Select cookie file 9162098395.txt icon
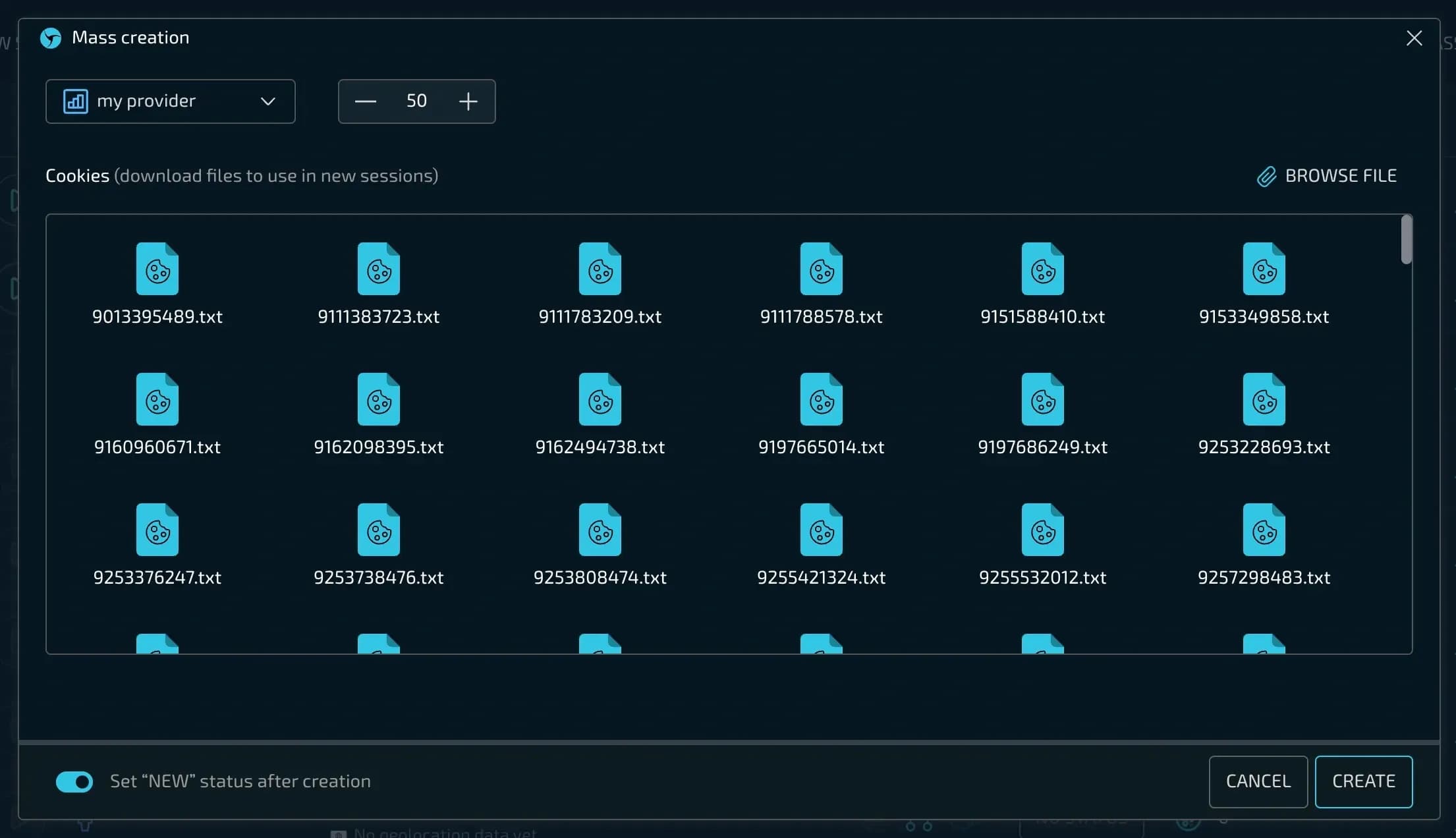The height and width of the screenshot is (838, 1456). coord(378,399)
